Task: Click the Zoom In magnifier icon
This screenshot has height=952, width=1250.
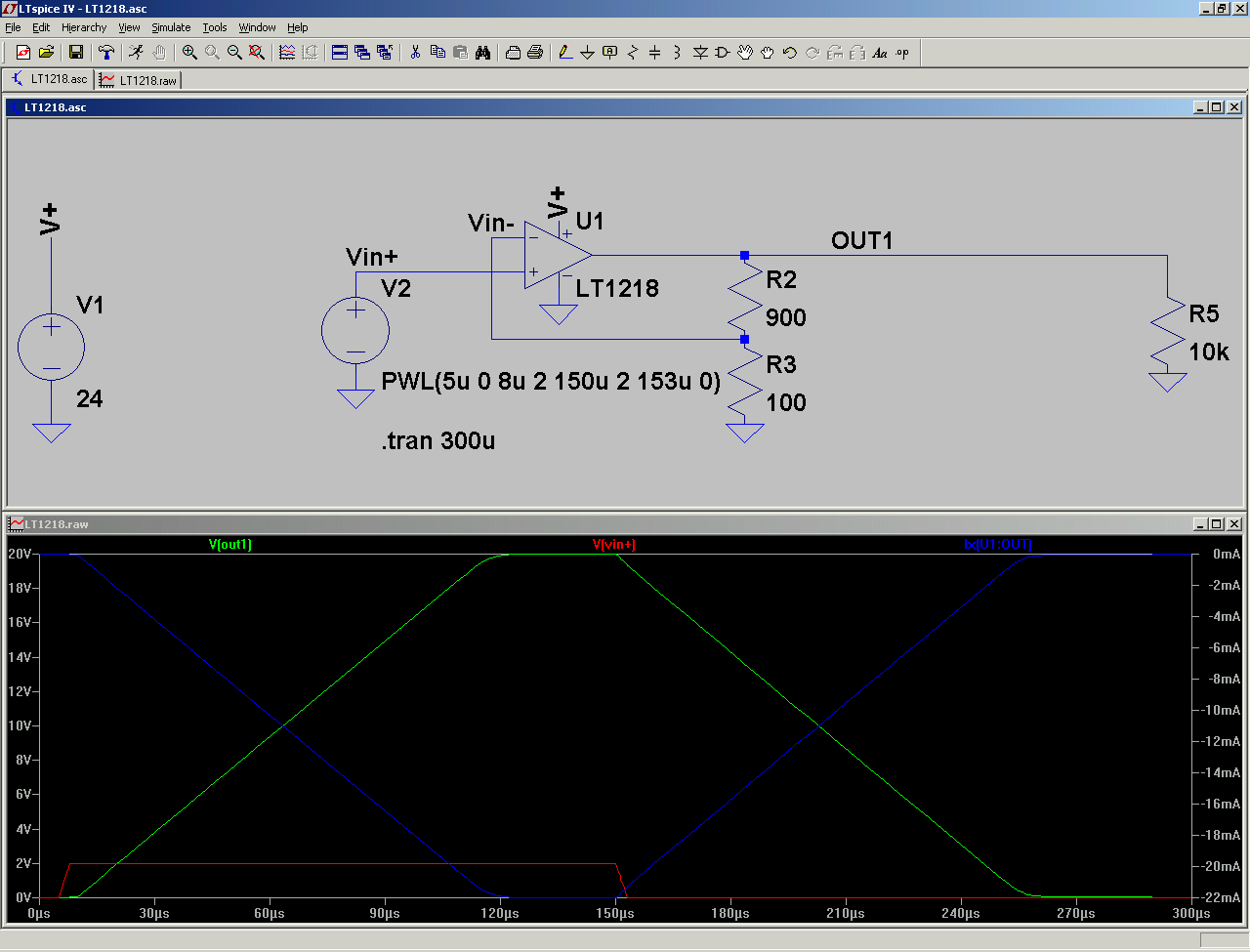Action: click(x=189, y=53)
